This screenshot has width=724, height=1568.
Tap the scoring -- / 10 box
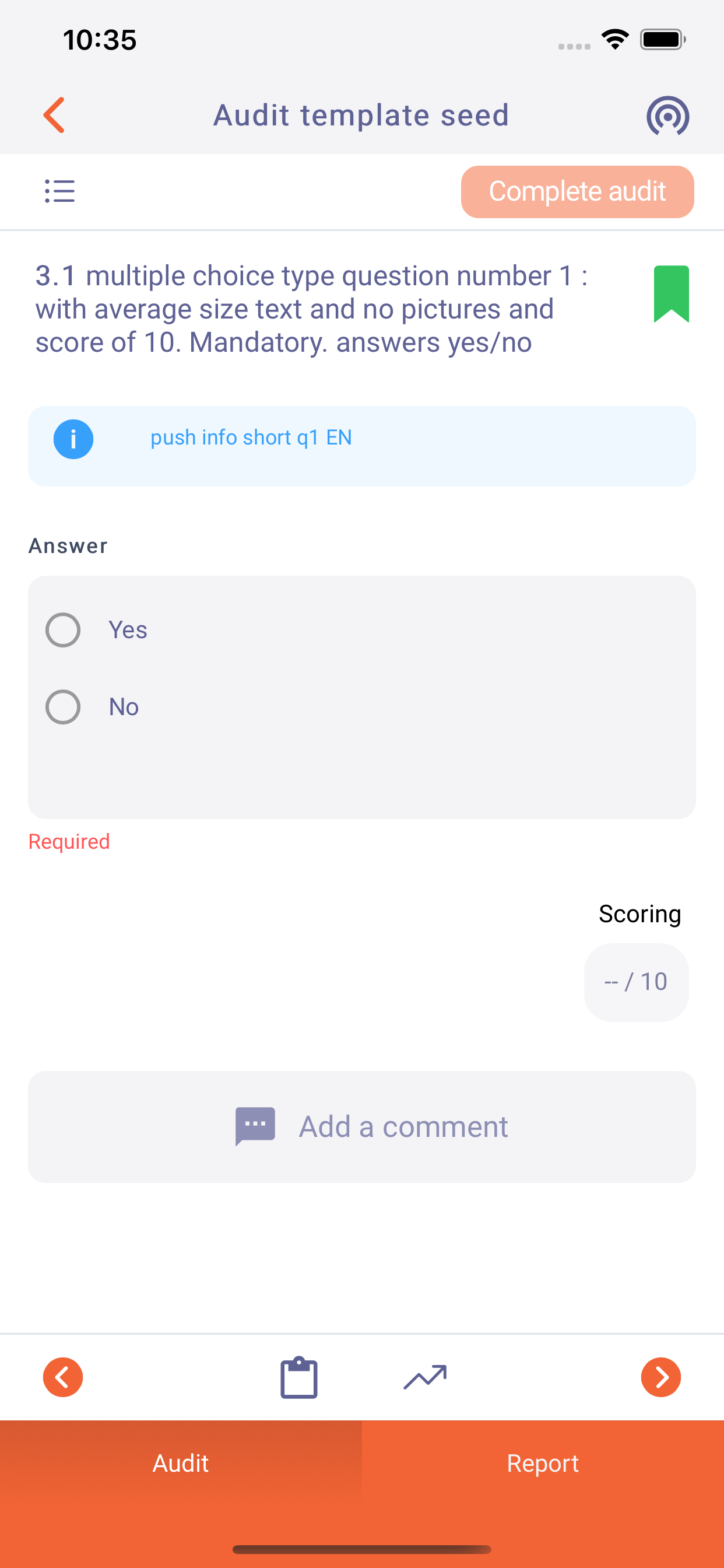[637, 982]
